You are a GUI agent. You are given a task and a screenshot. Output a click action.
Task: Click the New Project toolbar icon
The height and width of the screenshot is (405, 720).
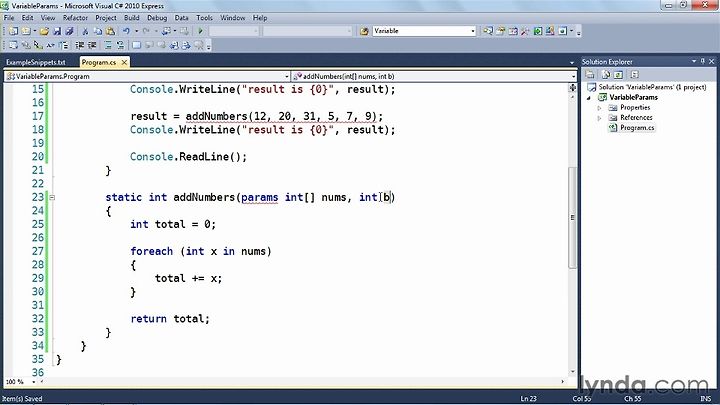13,31
